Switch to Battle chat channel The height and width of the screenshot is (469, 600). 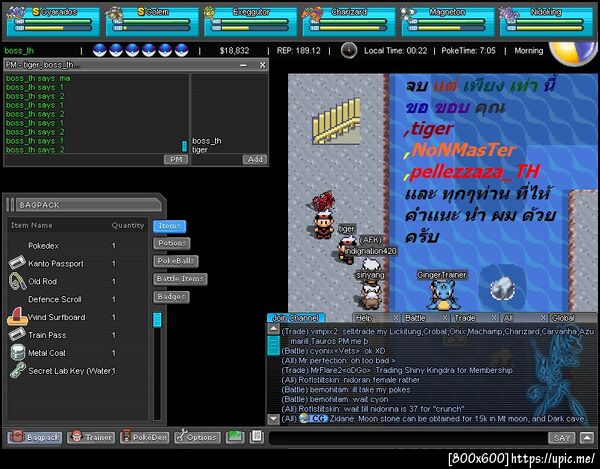(421, 318)
